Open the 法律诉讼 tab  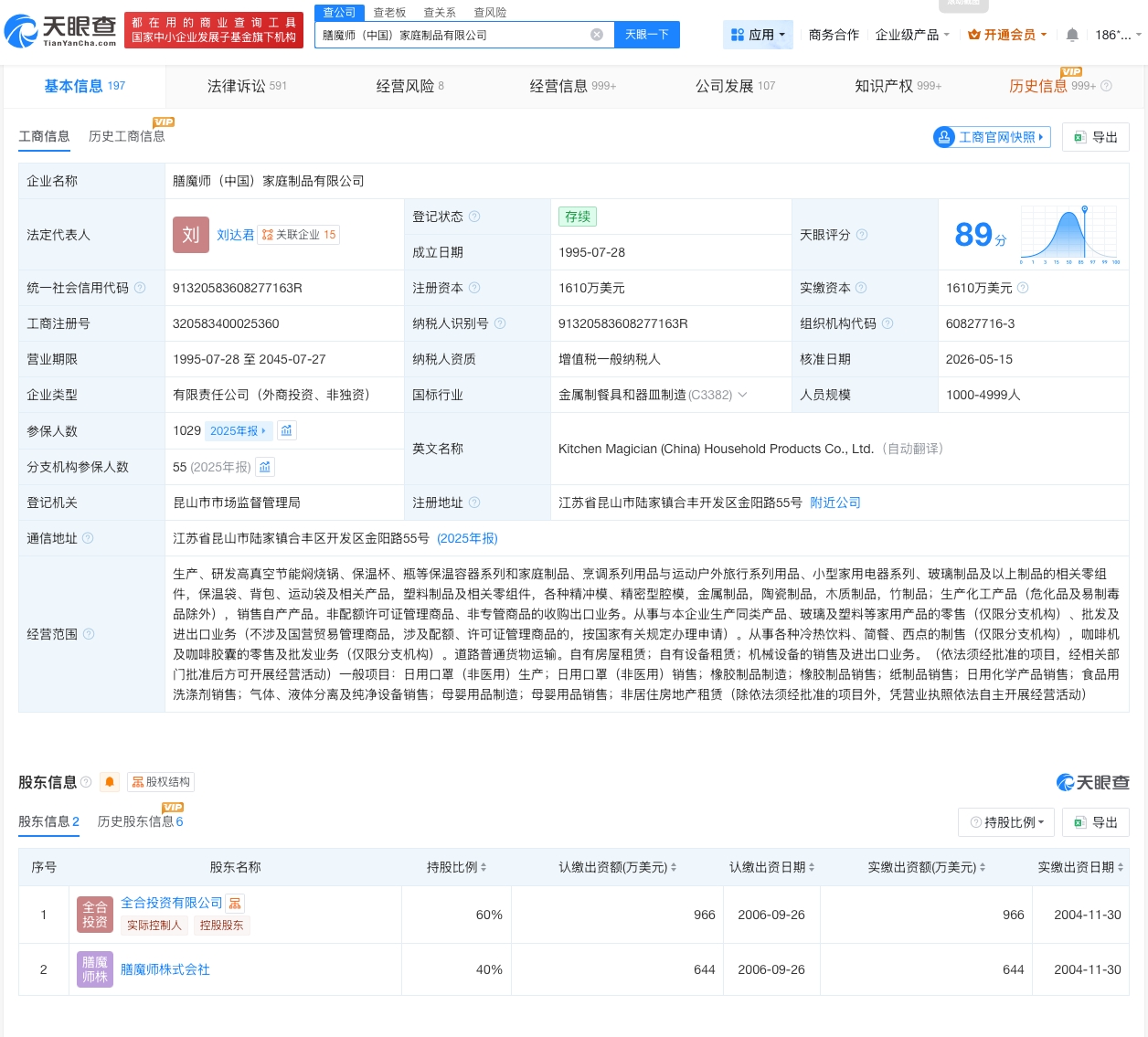(247, 86)
